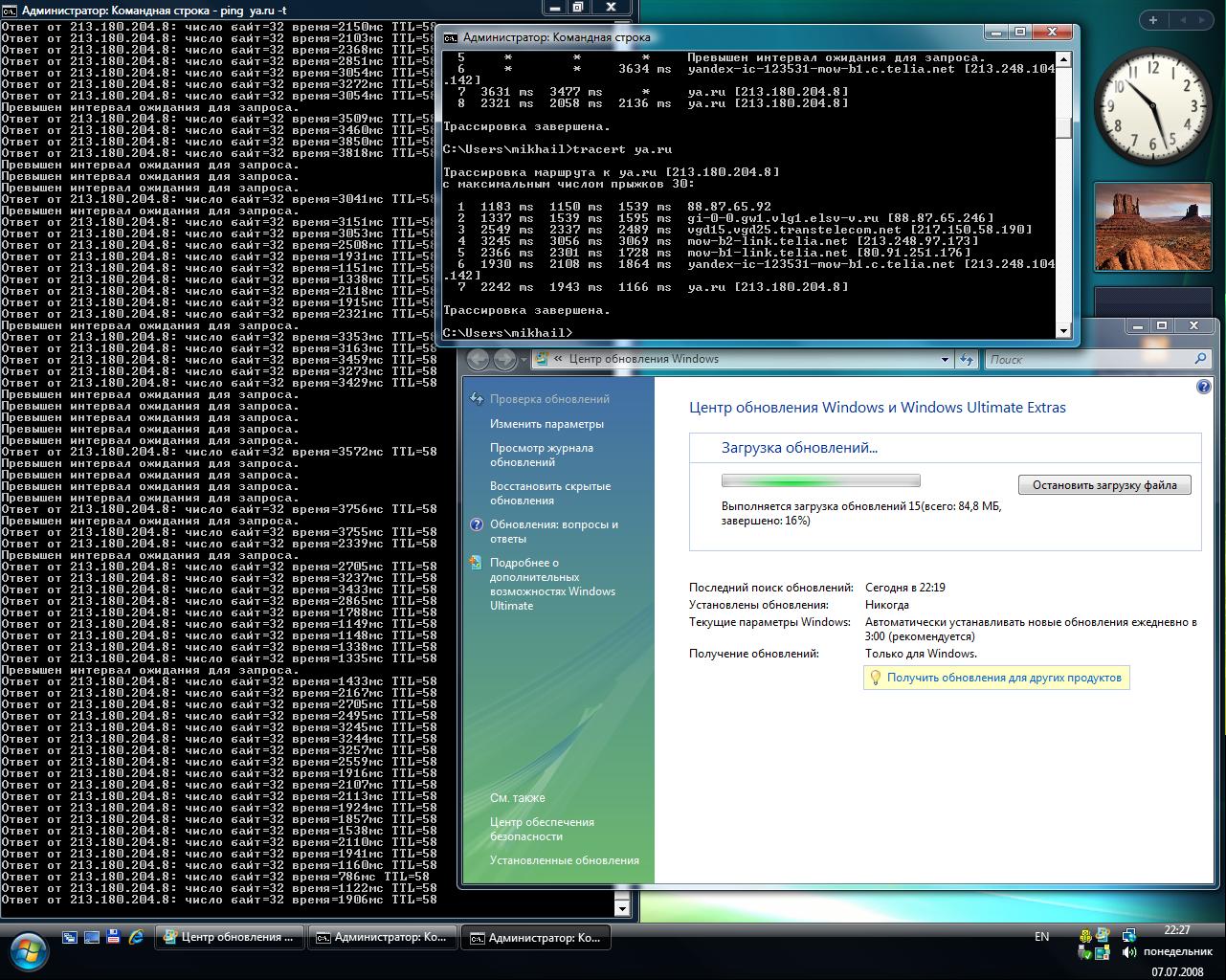Open Internet Explorer from Quick Launch
Viewport: 1226px width, 980px height.
click(x=136, y=938)
